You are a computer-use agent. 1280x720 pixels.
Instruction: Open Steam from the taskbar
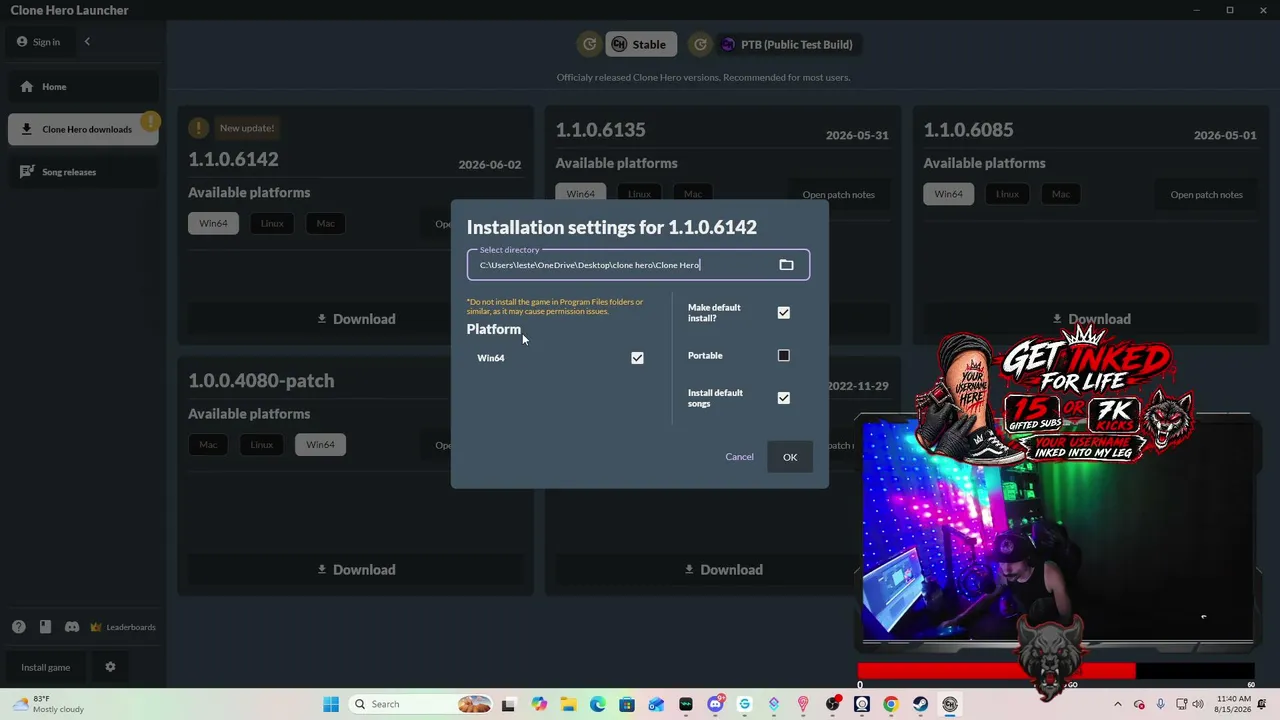[x=920, y=704]
